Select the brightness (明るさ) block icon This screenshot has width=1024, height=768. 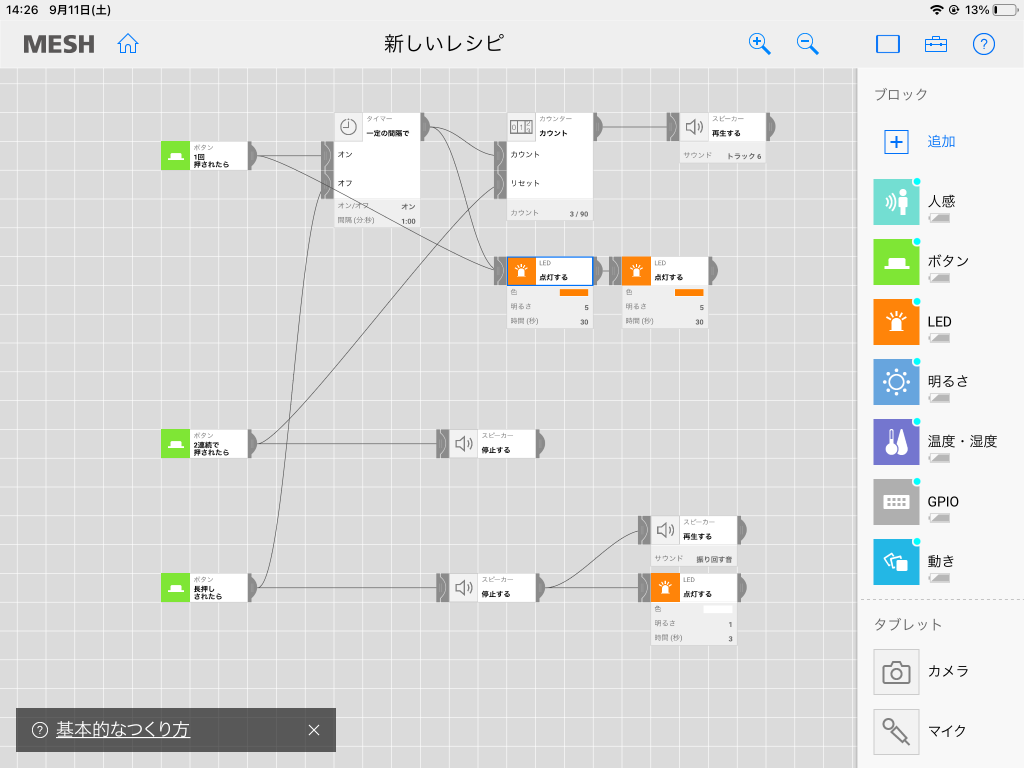pos(896,382)
